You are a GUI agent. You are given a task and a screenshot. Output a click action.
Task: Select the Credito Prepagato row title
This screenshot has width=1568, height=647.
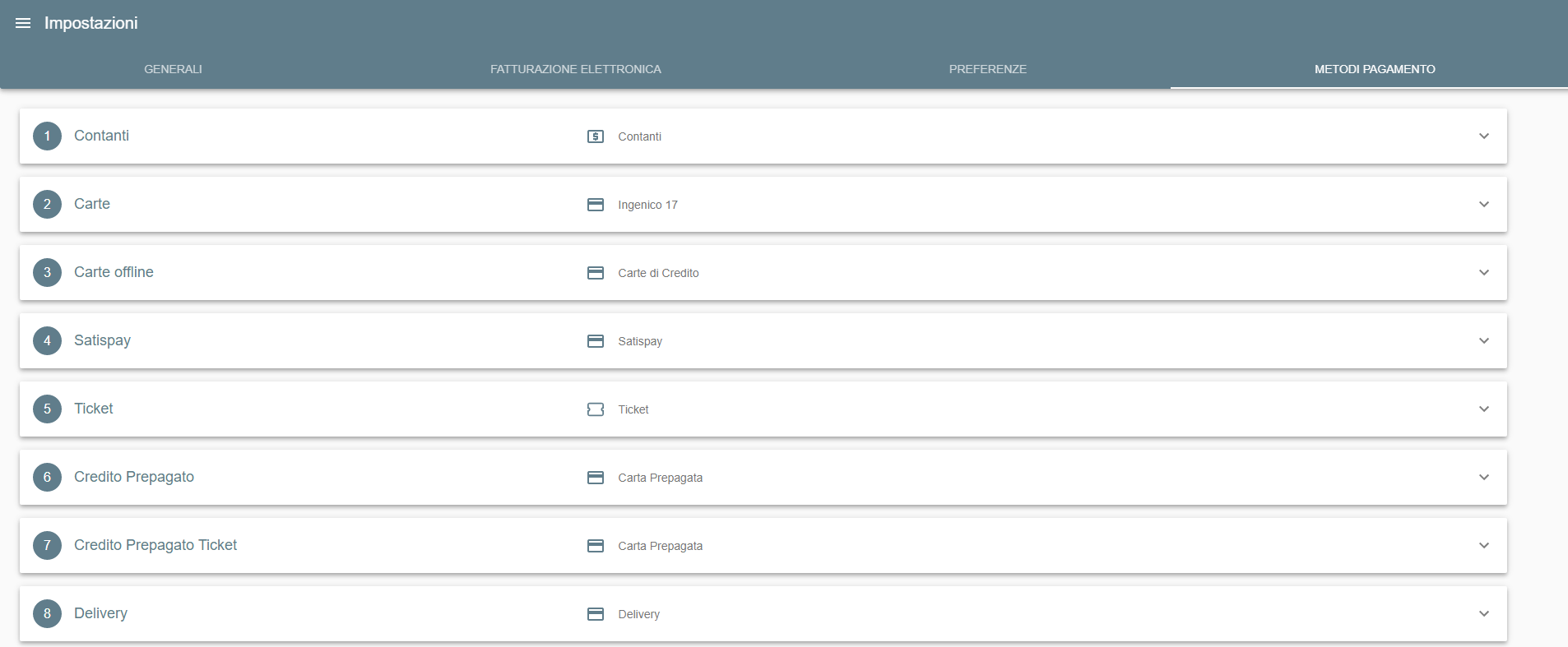click(x=134, y=477)
